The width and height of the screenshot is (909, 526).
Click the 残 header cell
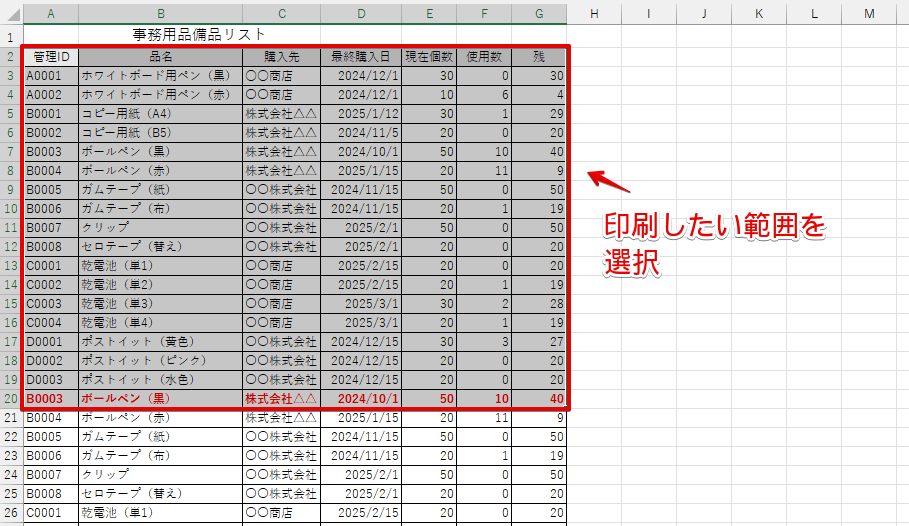(539, 57)
